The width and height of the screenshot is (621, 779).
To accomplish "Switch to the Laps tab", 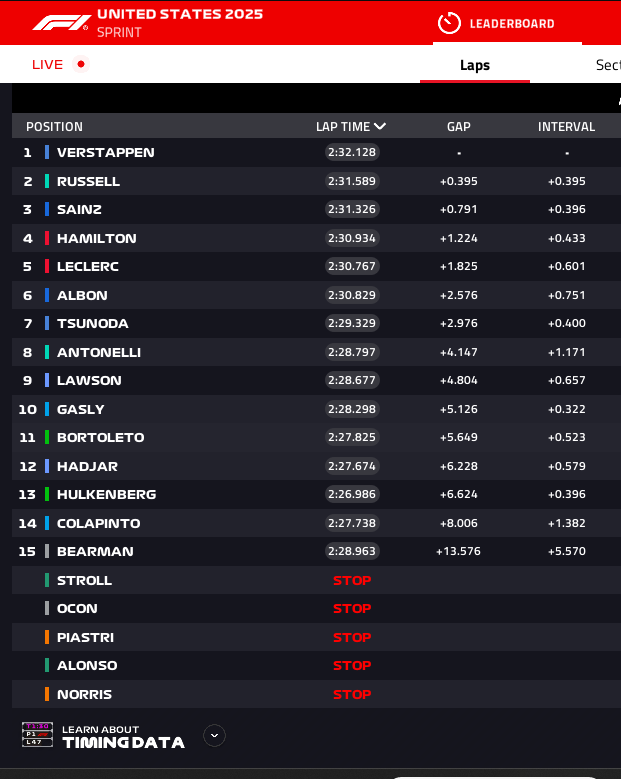I will [475, 65].
